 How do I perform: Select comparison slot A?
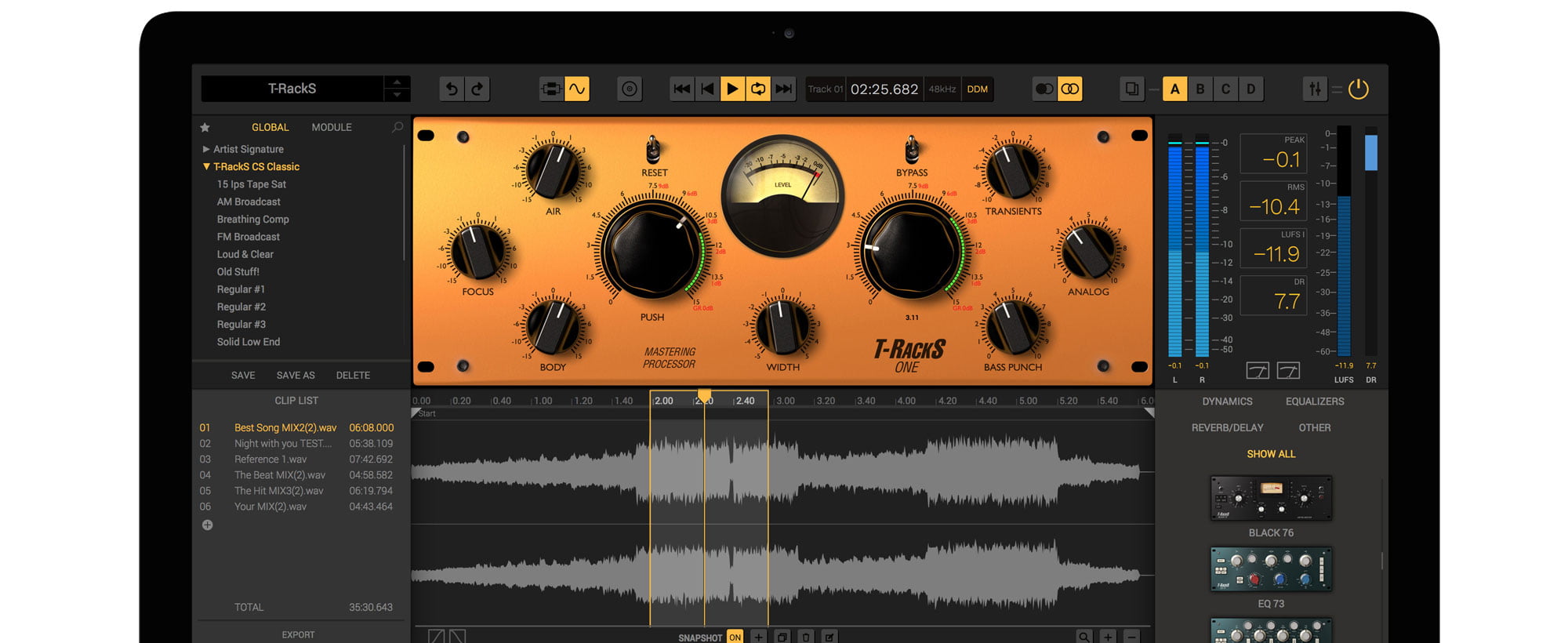pos(1174,89)
